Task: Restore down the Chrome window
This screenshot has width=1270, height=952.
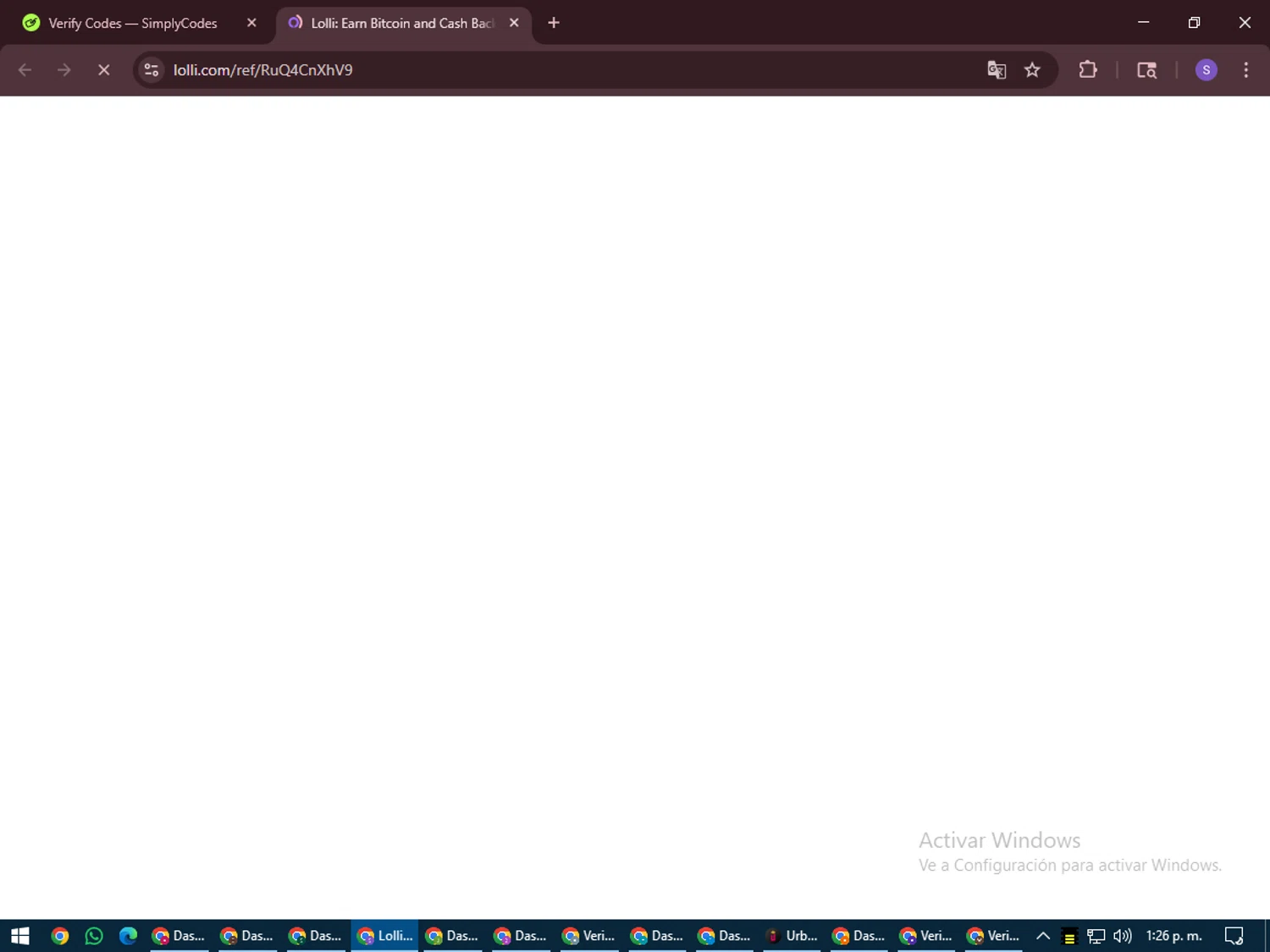Action: (x=1194, y=23)
